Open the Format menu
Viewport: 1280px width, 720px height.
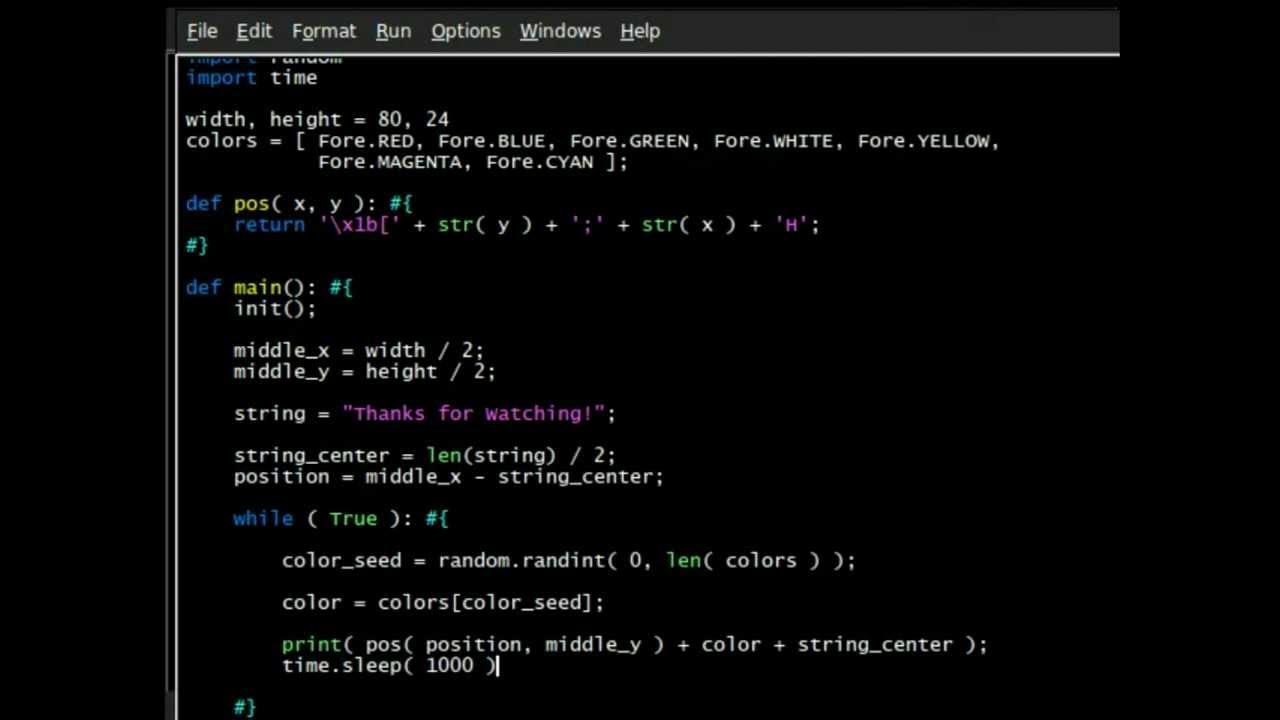[323, 31]
